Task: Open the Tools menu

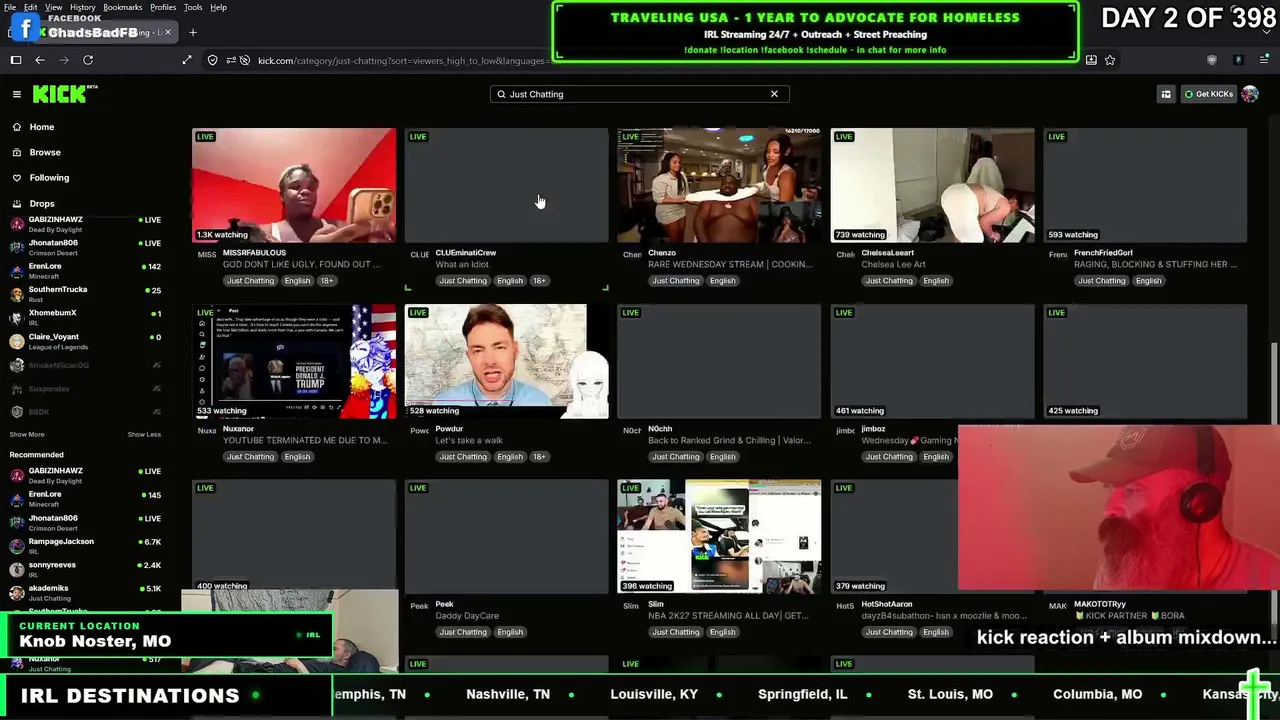Action: [x=193, y=7]
